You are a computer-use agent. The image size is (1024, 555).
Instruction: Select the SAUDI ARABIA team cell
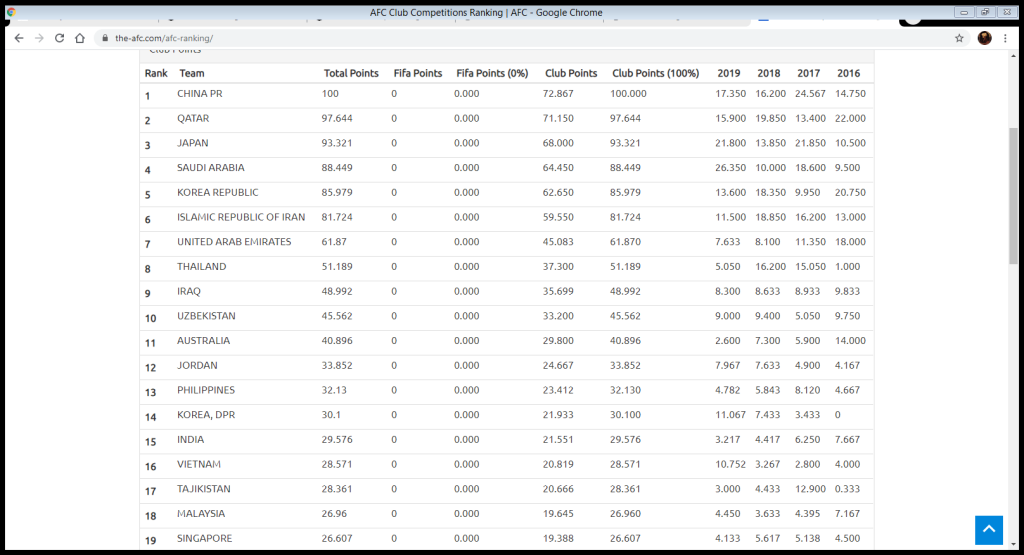pos(210,168)
